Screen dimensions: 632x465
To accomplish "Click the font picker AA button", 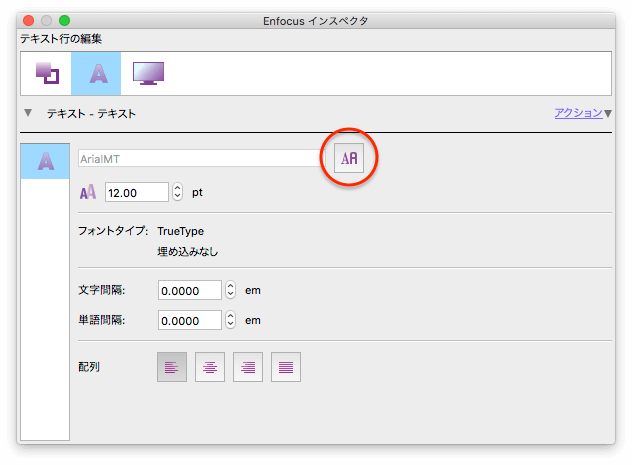I will [349, 158].
